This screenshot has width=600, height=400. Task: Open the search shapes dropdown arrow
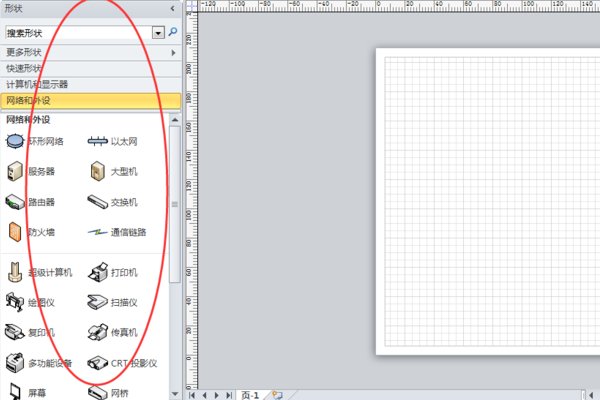(x=158, y=33)
